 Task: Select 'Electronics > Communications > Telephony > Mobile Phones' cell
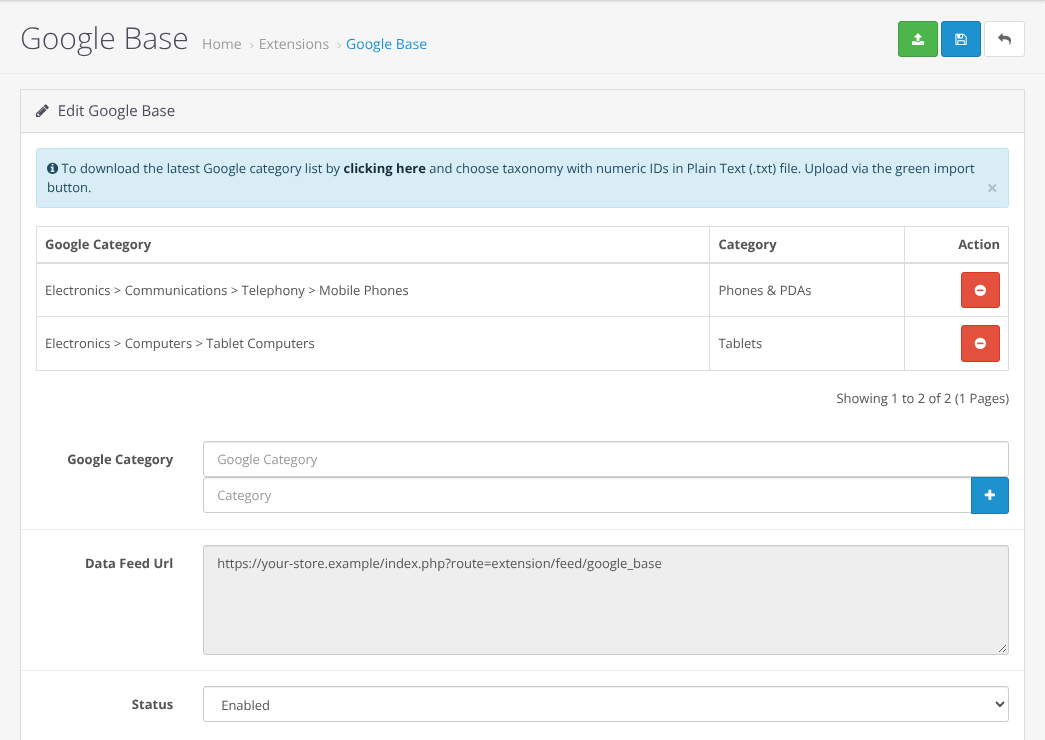pyautogui.click(x=373, y=290)
